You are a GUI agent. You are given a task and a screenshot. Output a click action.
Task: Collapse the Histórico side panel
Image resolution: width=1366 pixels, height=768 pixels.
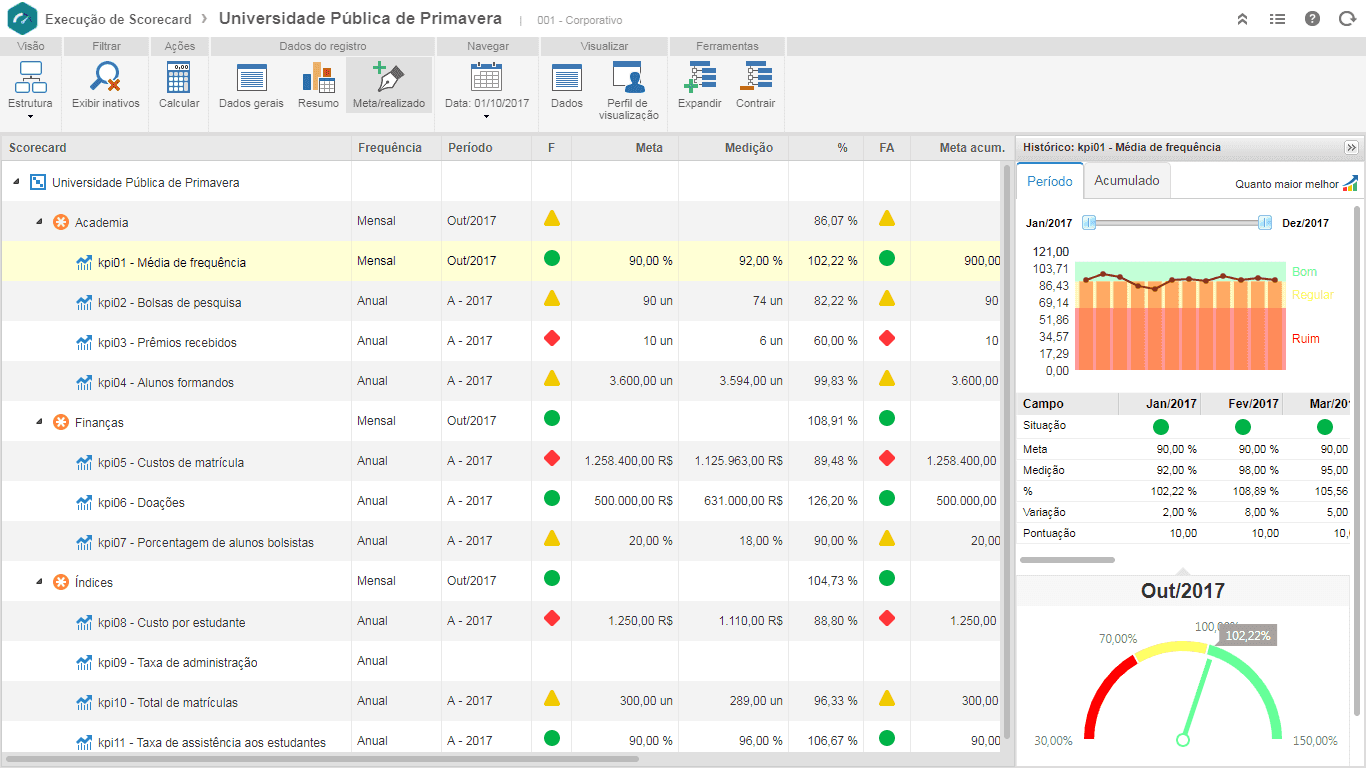pyautogui.click(x=1351, y=147)
